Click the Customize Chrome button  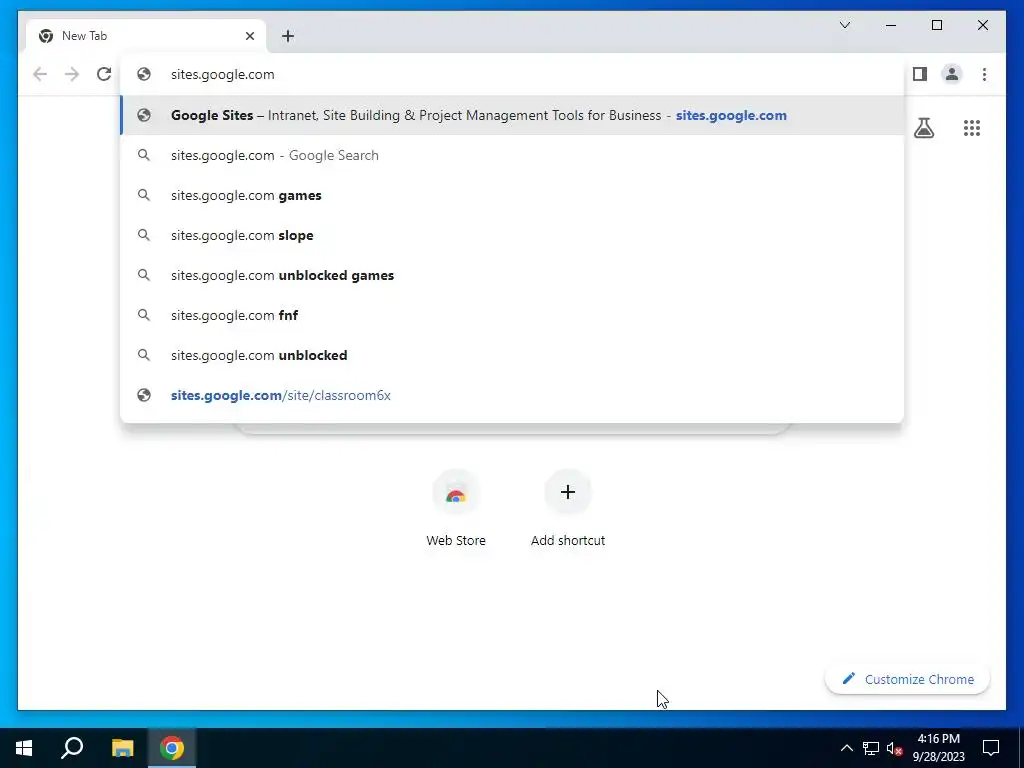point(907,679)
